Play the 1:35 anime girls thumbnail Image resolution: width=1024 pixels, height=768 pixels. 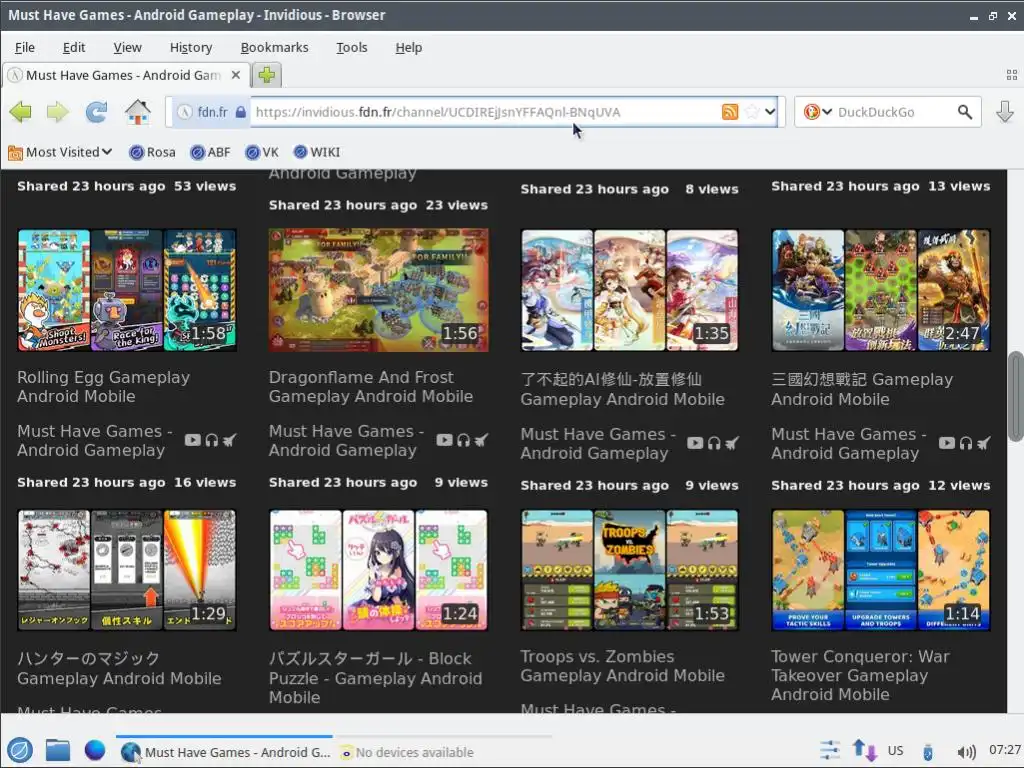(x=630, y=290)
